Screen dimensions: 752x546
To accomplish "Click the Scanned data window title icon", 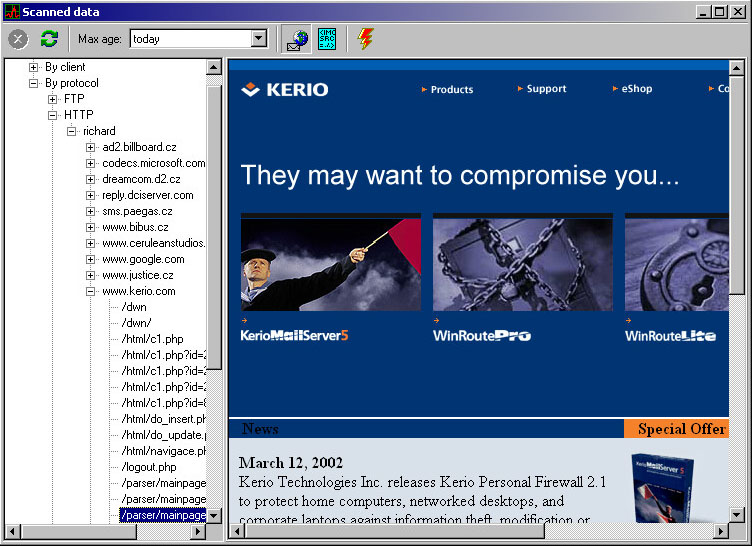I will pos(12,12).
